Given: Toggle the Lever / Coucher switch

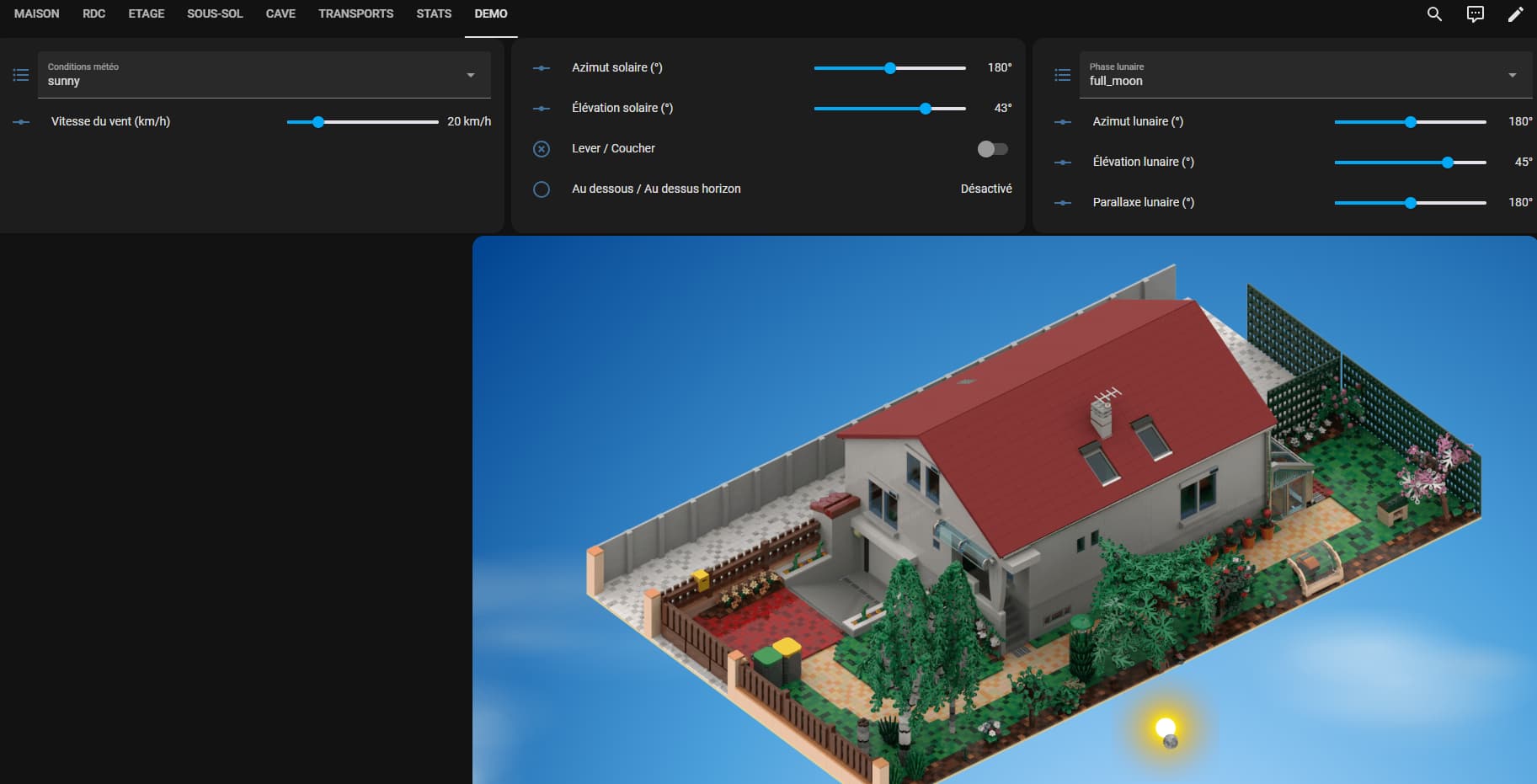Looking at the screenshot, I should [992, 149].
